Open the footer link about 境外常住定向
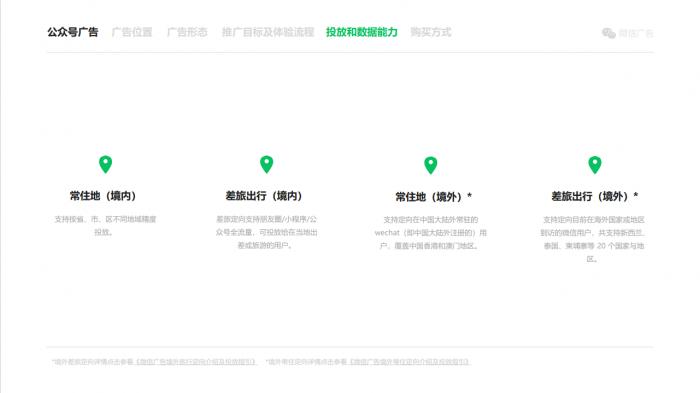700x393 pixels. pyautogui.click(x=409, y=362)
